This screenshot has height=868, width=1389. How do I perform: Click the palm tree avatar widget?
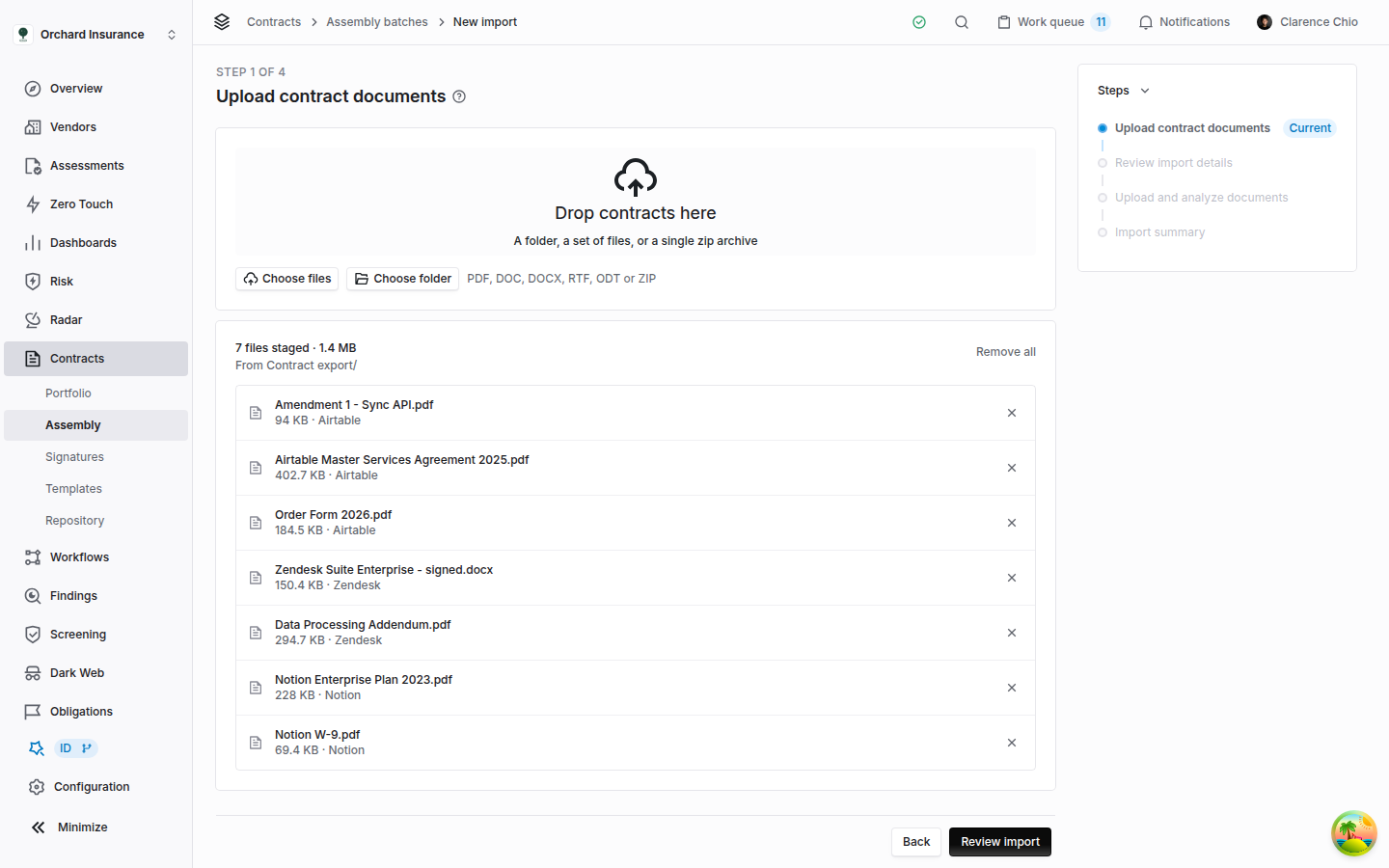(x=1354, y=833)
